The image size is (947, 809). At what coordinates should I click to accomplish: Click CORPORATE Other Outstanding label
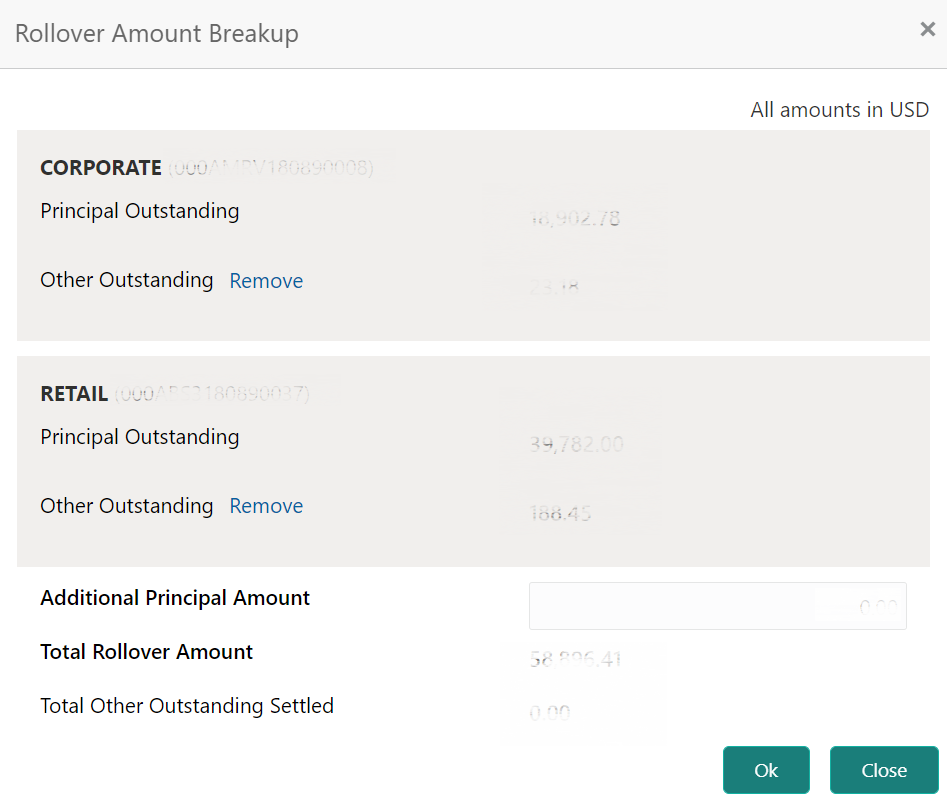click(127, 280)
